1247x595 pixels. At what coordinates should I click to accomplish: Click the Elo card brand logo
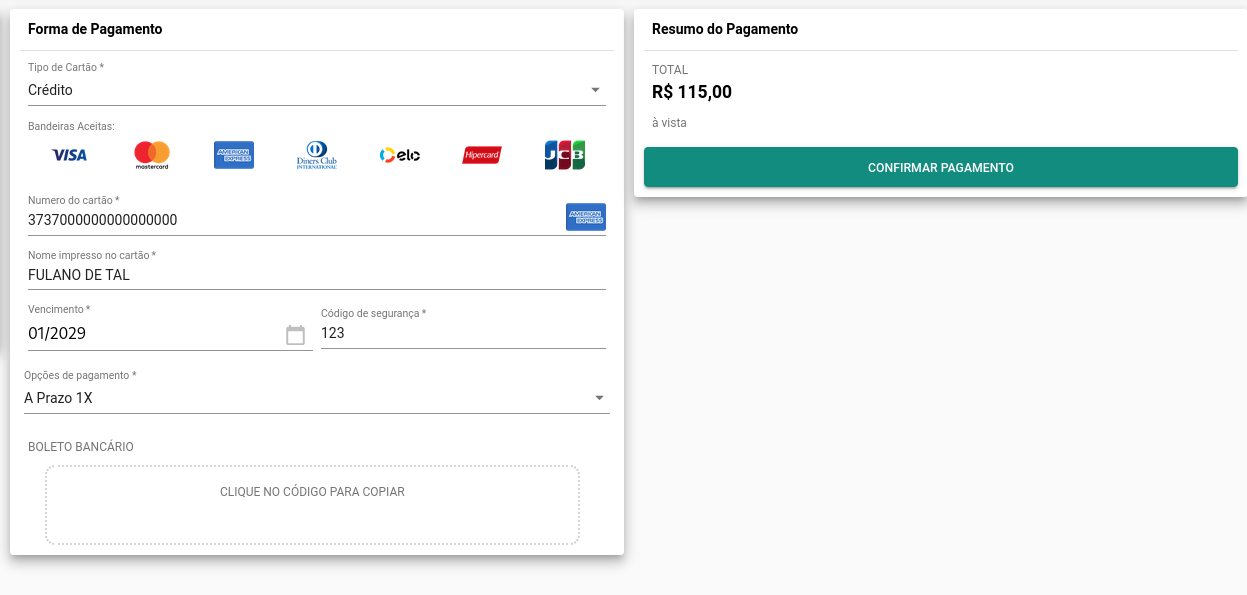pyautogui.click(x=400, y=155)
